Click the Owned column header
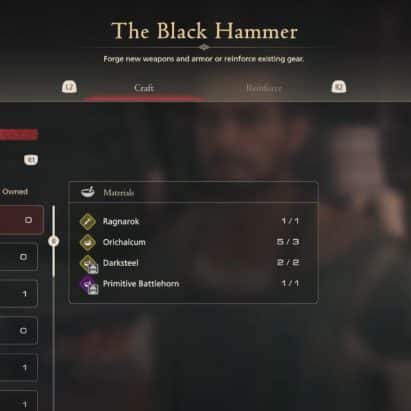 point(15,192)
